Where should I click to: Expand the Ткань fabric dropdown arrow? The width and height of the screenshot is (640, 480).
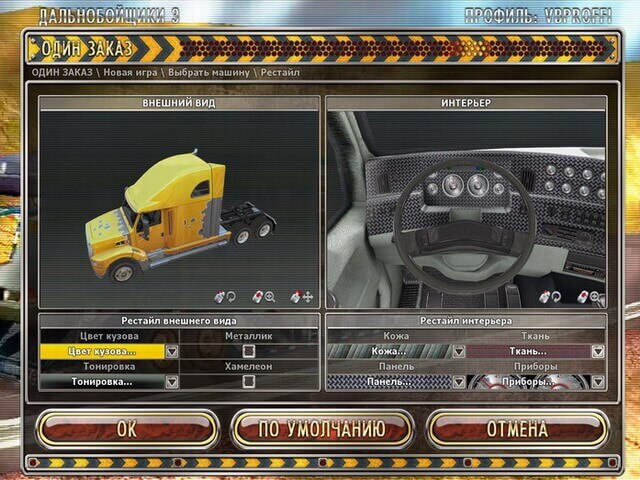[597, 352]
